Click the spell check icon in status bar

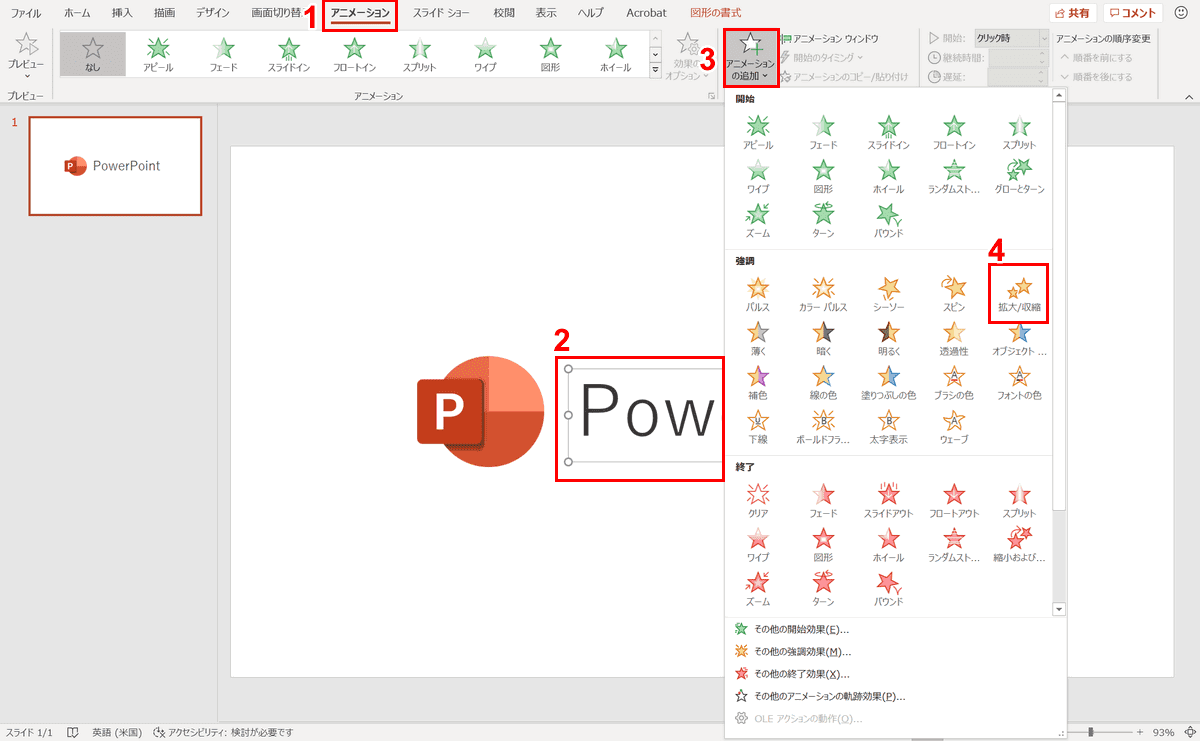click(73, 732)
